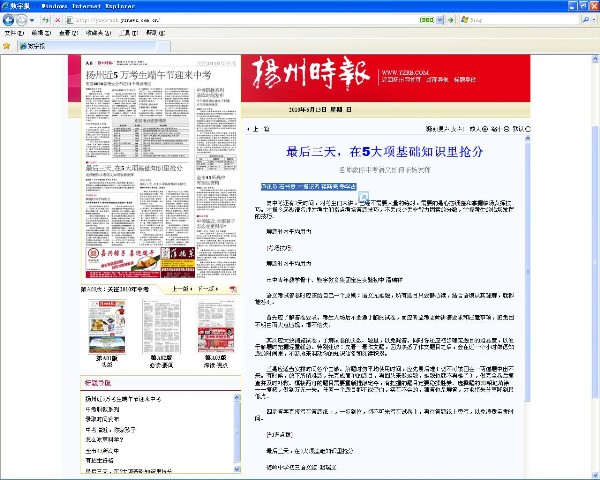Open the search provider dropdown arrow
This screenshot has width=600, height=480.
pyautogui.click(x=593, y=20)
